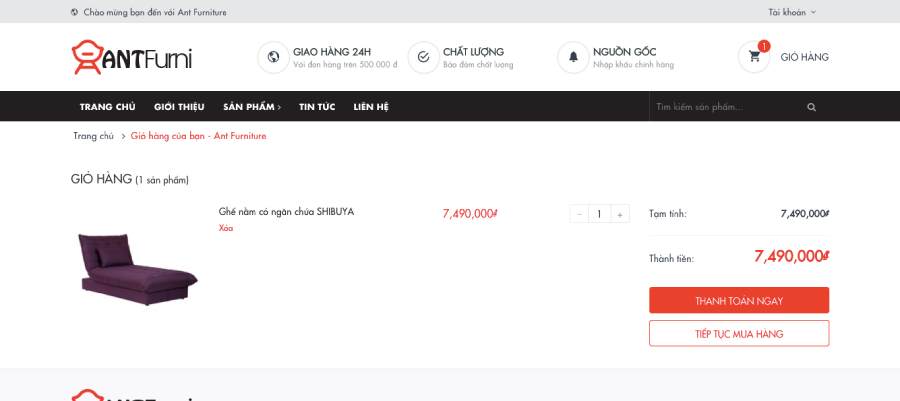Click the globe icon beside Giao Hàng 24H
Image resolution: width=900 pixels, height=401 pixels.
(x=273, y=57)
